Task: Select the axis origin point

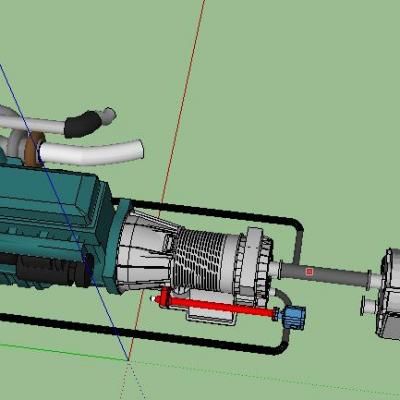Action: (128, 360)
